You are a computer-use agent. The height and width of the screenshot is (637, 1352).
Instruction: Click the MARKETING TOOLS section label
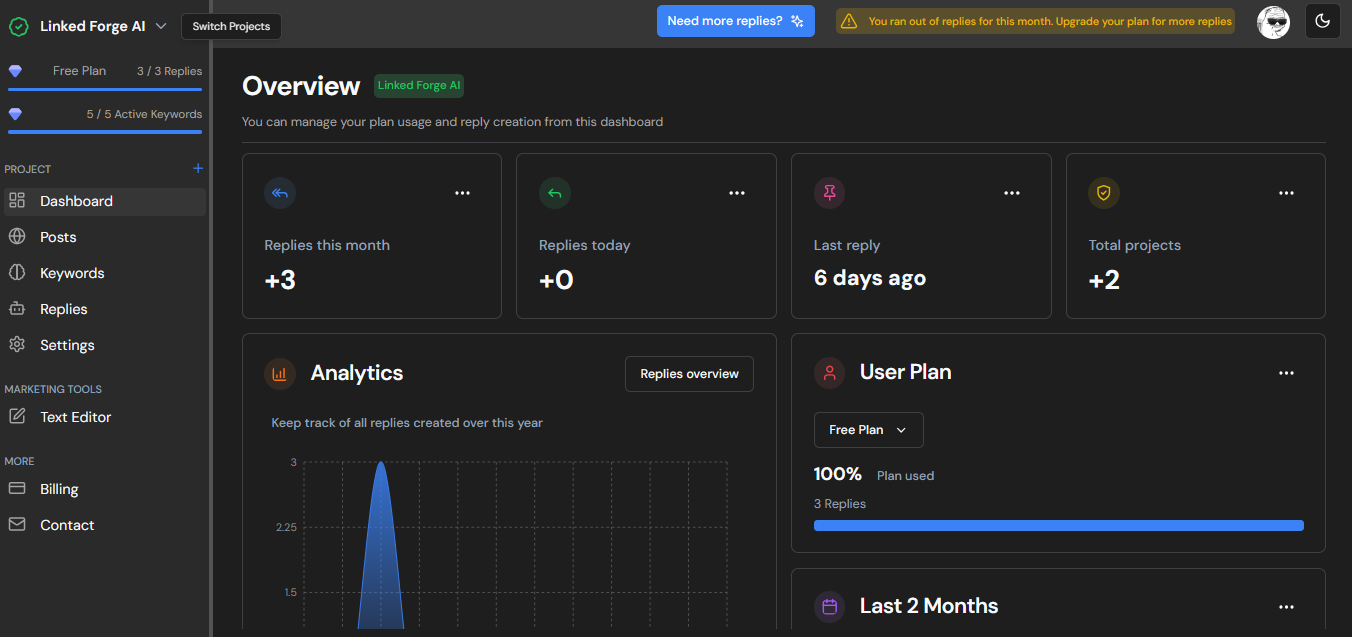click(x=53, y=389)
